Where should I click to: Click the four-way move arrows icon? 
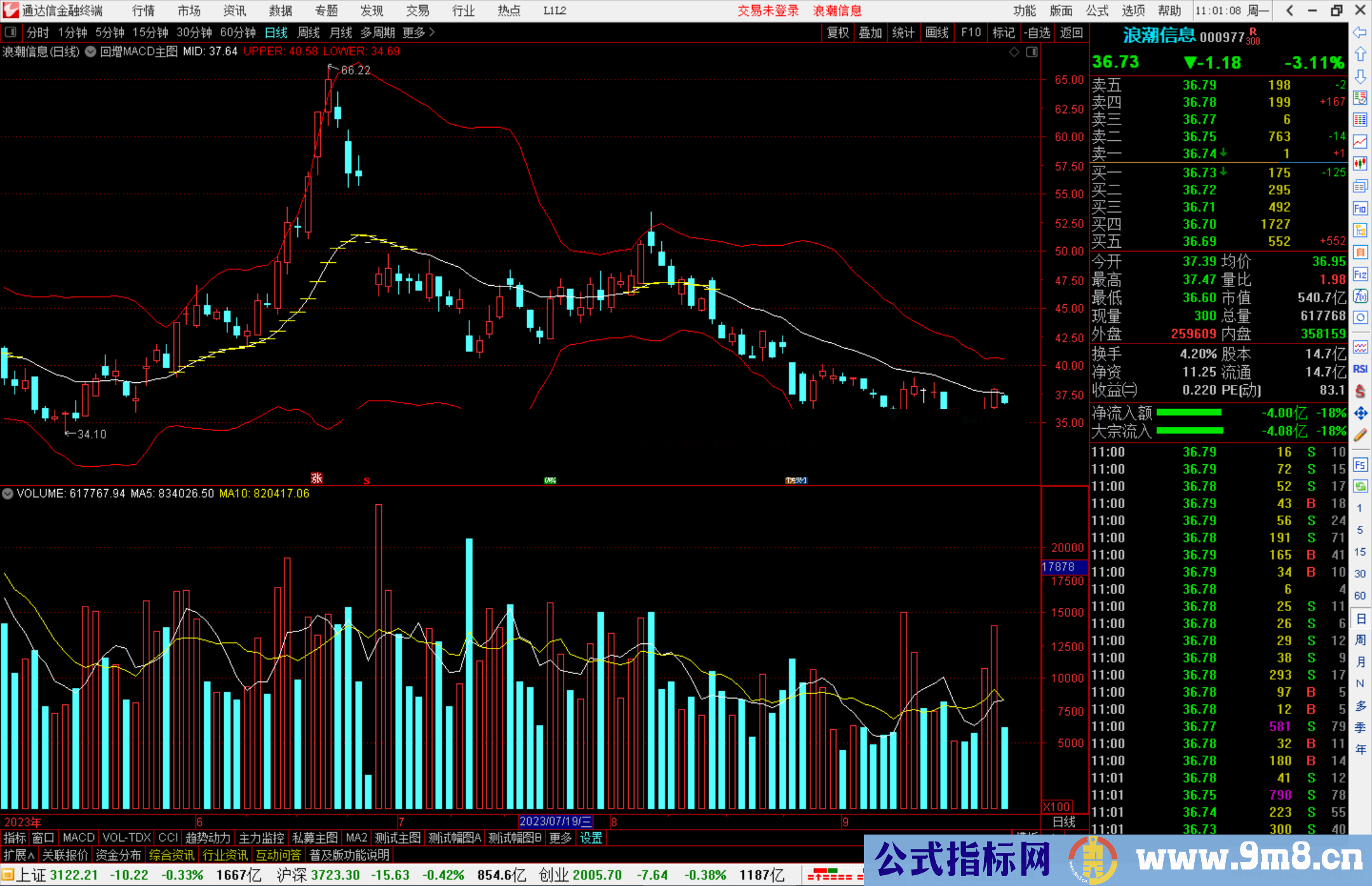point(1360,413)
